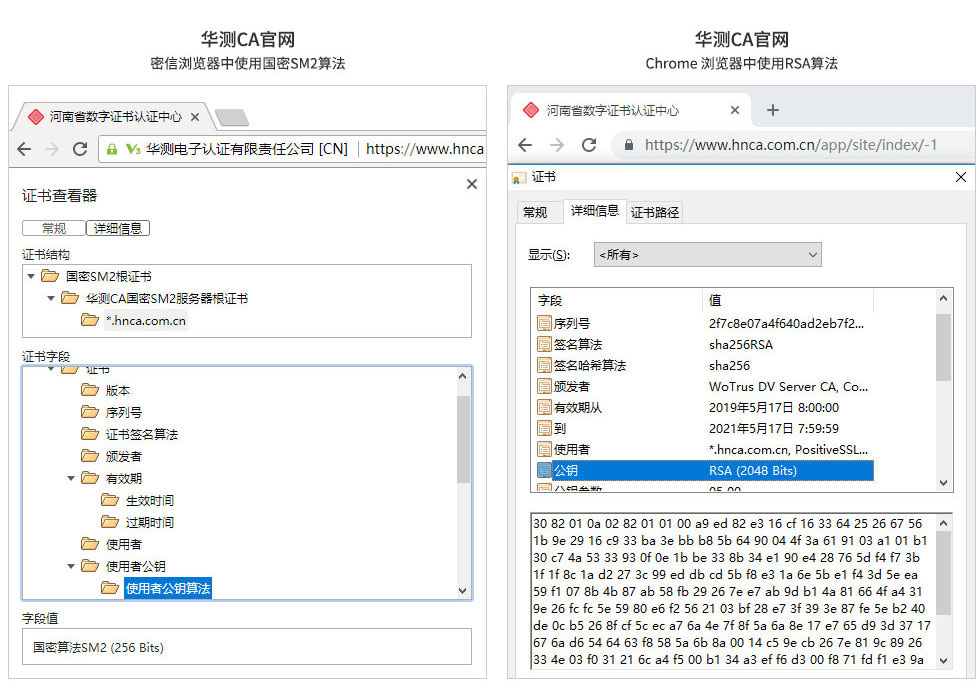Viewport: 980px width, 700px height.
Task: Click Chrome address bar URL
Action: click(791, 145)
